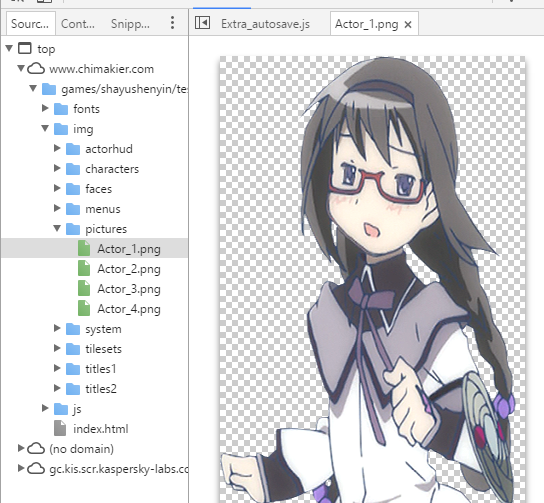The width and height of the screenshot is (544, 503).
Task: Collapse the www.chimakier.com domain node
Action: [x=21, y=68]
